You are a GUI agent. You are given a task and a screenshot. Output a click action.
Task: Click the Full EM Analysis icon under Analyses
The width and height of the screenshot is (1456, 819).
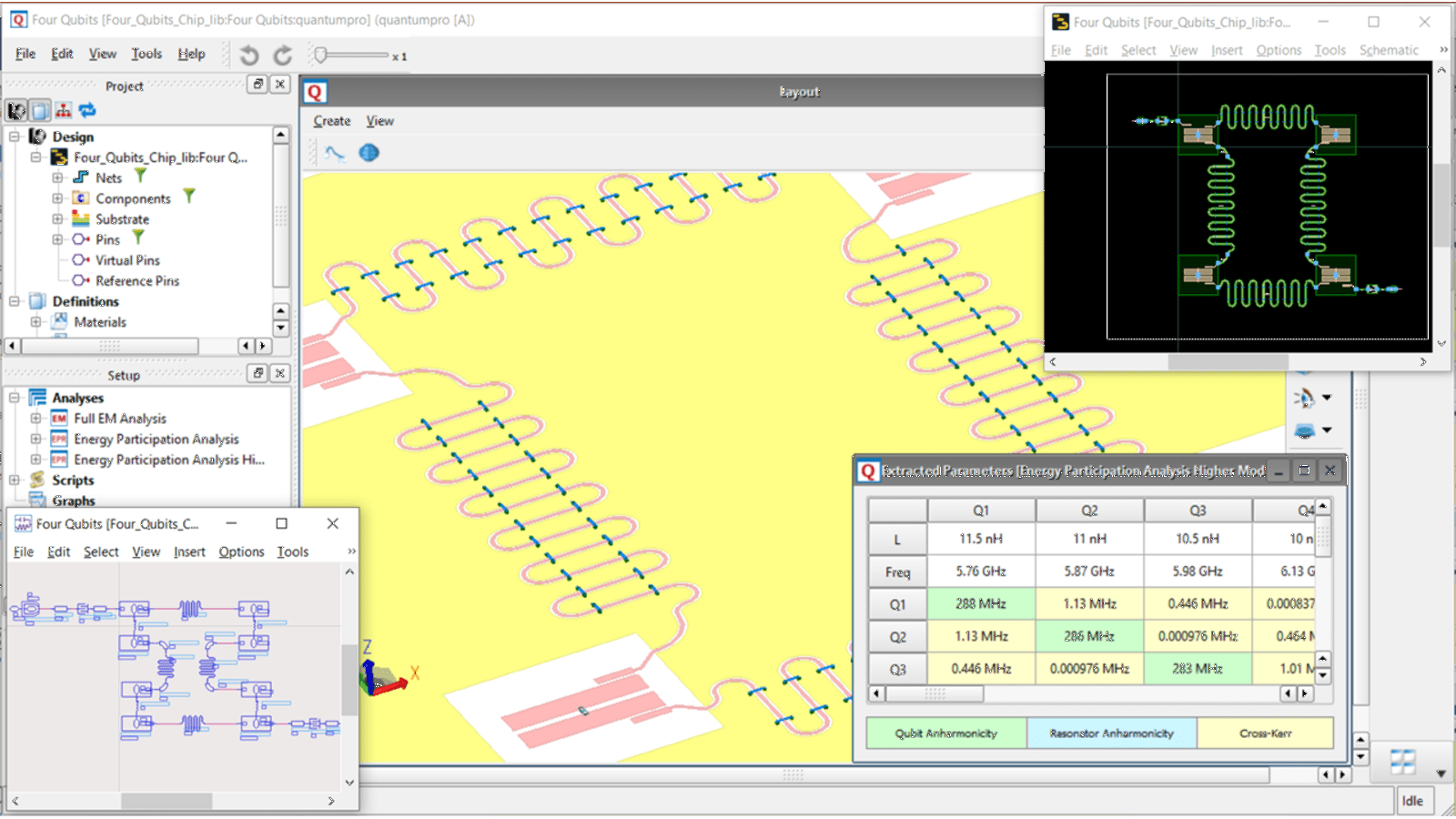point(58,418)
